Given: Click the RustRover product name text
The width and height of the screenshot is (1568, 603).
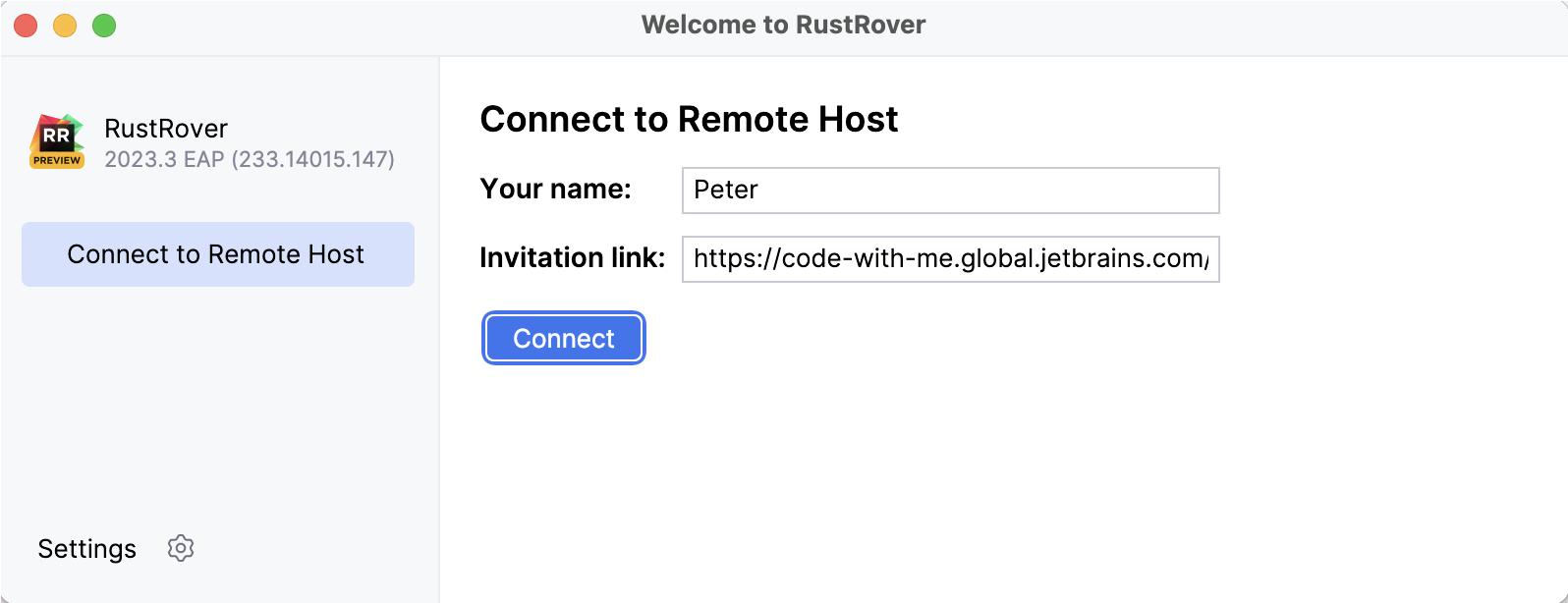Looking at the screenshot, I should pyautogui.click(x=166, y=129).
